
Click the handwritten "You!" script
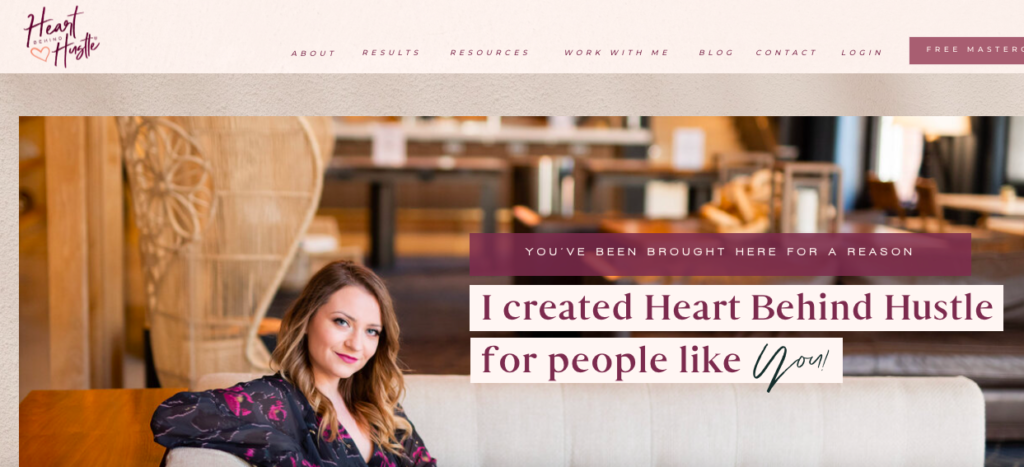pos(792,364)
